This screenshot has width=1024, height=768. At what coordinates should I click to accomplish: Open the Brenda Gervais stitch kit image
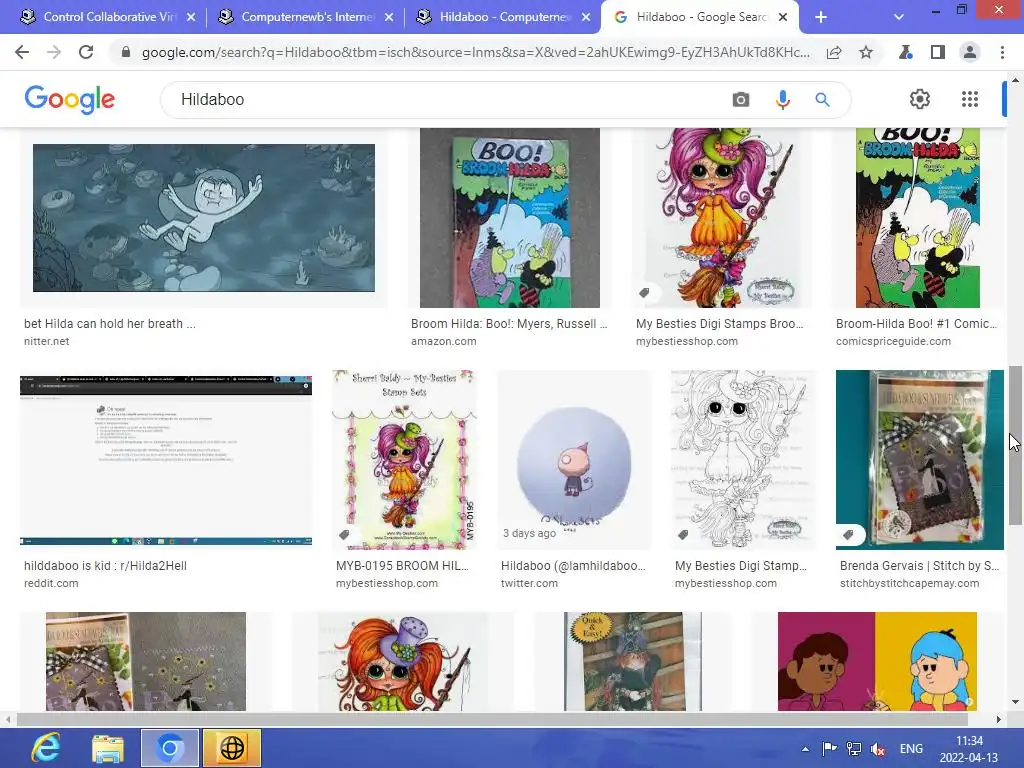920,460
